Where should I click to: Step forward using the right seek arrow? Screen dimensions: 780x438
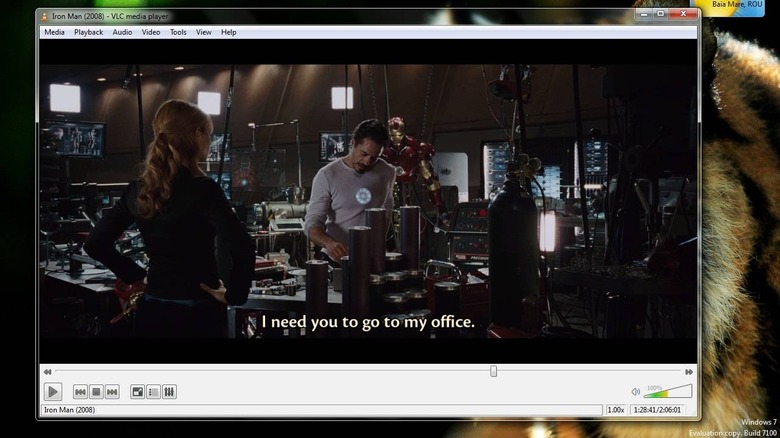coord(689,372)
